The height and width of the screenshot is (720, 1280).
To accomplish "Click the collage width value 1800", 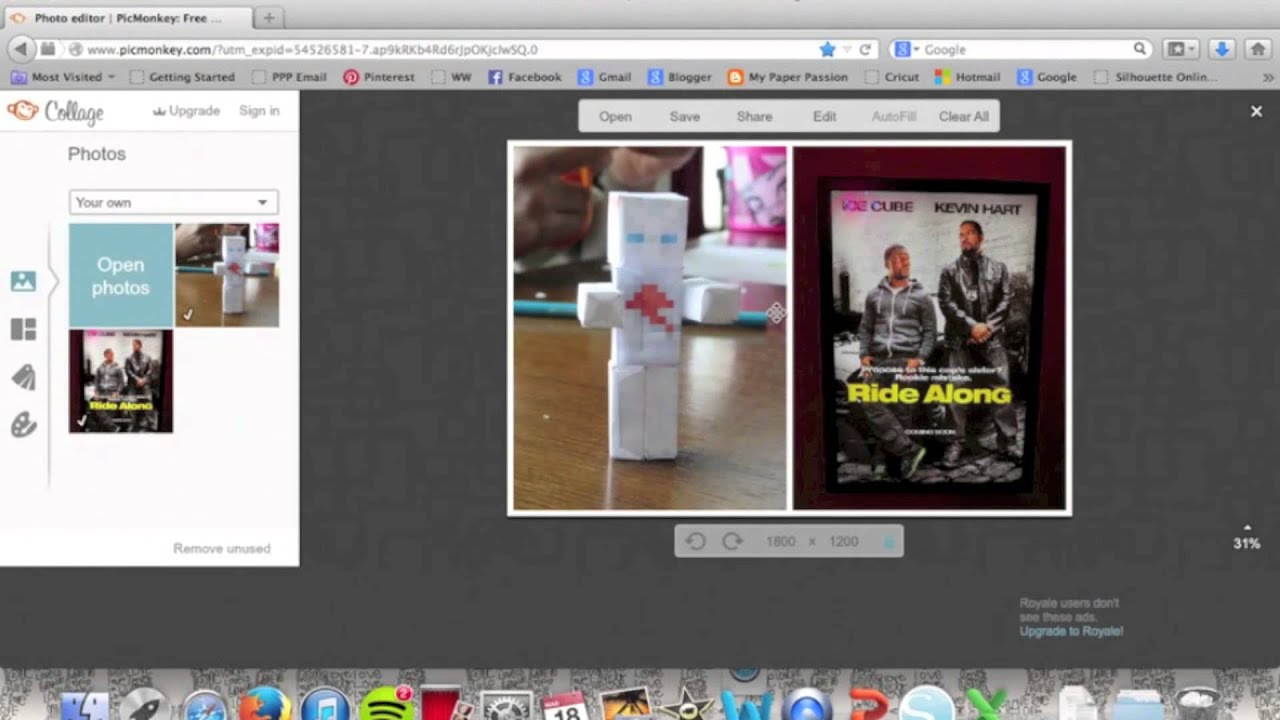I will [780, 541].
